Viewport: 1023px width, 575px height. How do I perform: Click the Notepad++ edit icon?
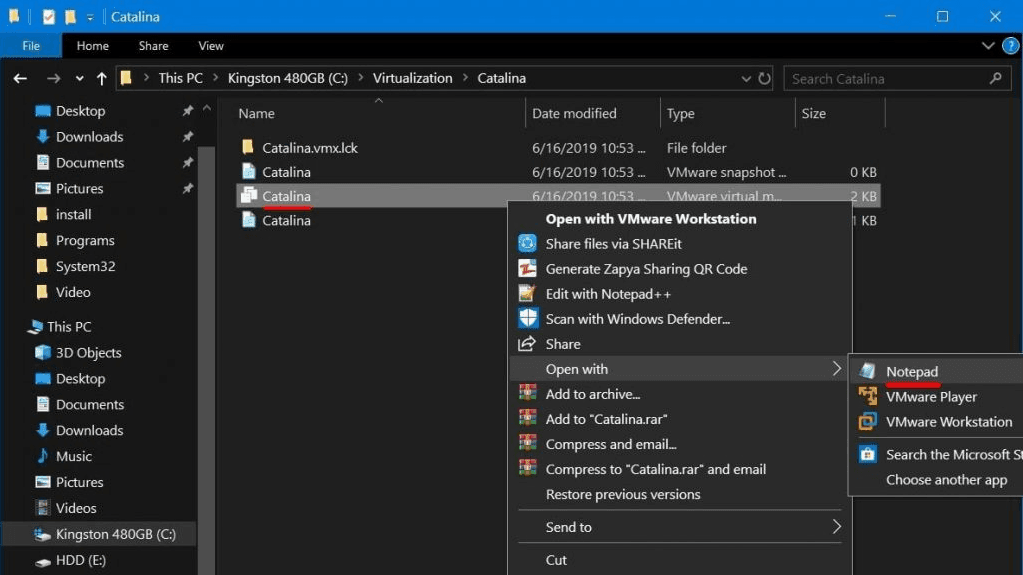point(527,294)
